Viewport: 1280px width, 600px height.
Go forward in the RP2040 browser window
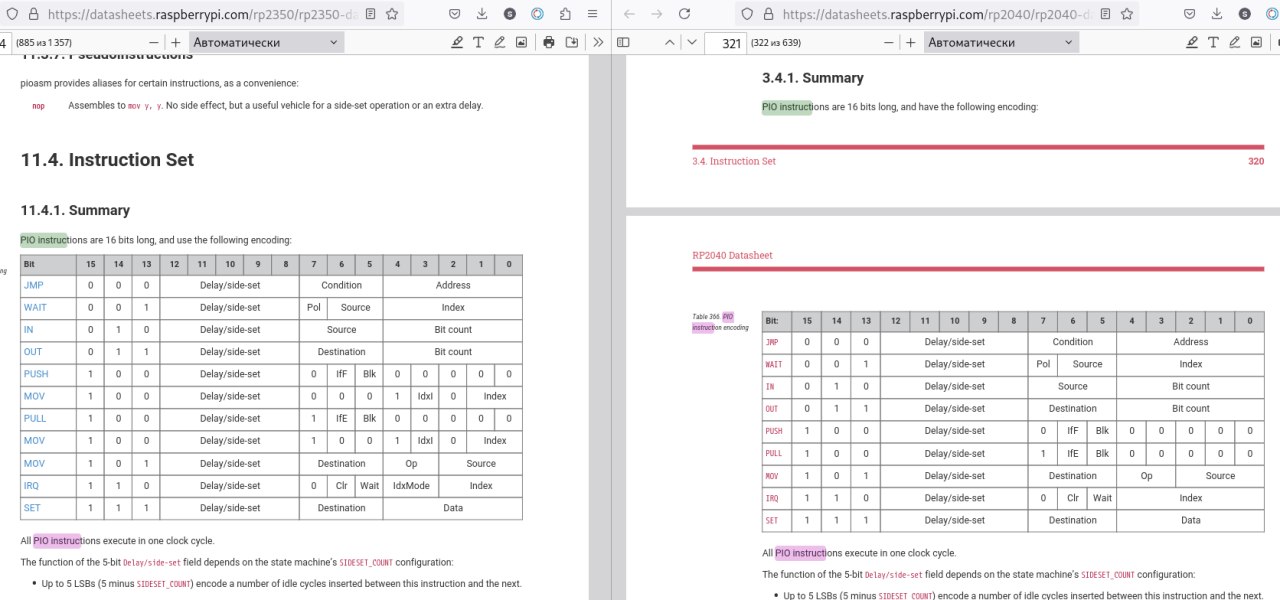(657, 15)
